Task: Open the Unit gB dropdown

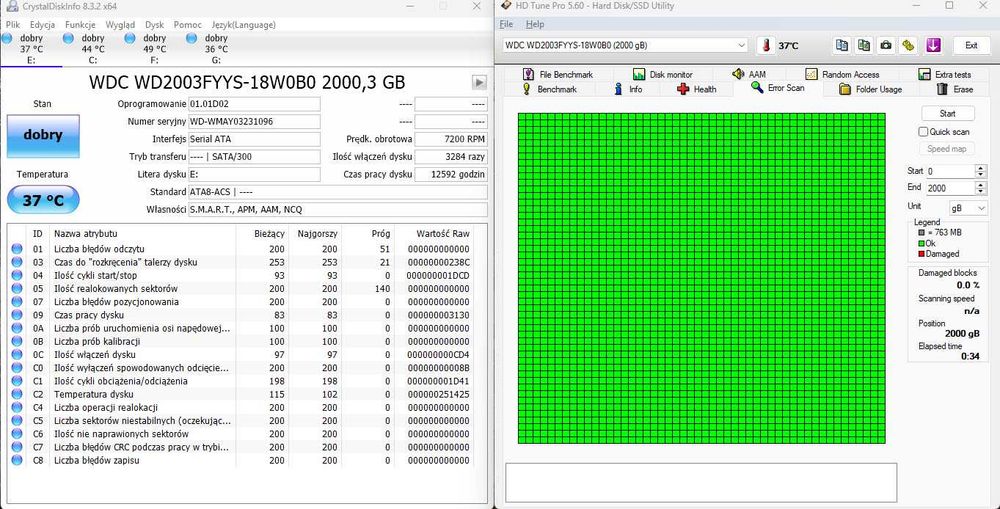Action: (x=968, y=208)
